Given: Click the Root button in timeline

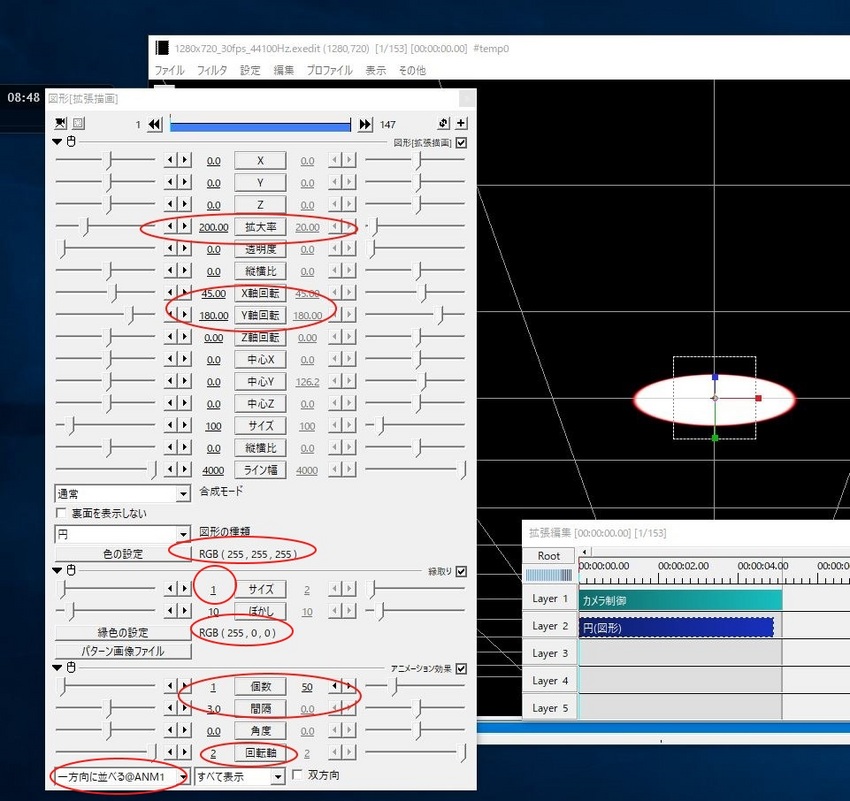Looking at the screenshot, I should pos(549,555).
